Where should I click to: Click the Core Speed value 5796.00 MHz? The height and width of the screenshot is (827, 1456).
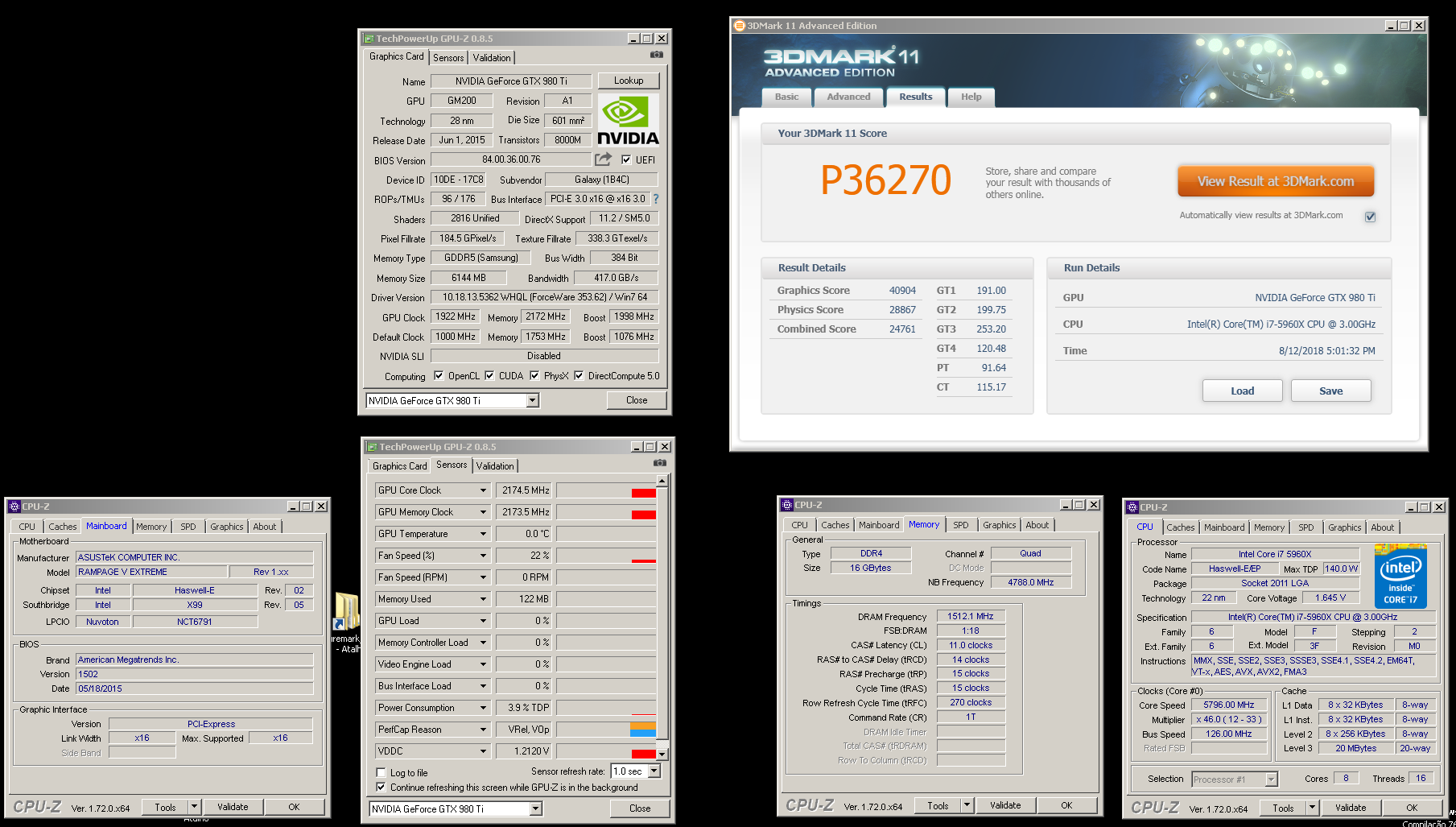(x=1228, y=705)
